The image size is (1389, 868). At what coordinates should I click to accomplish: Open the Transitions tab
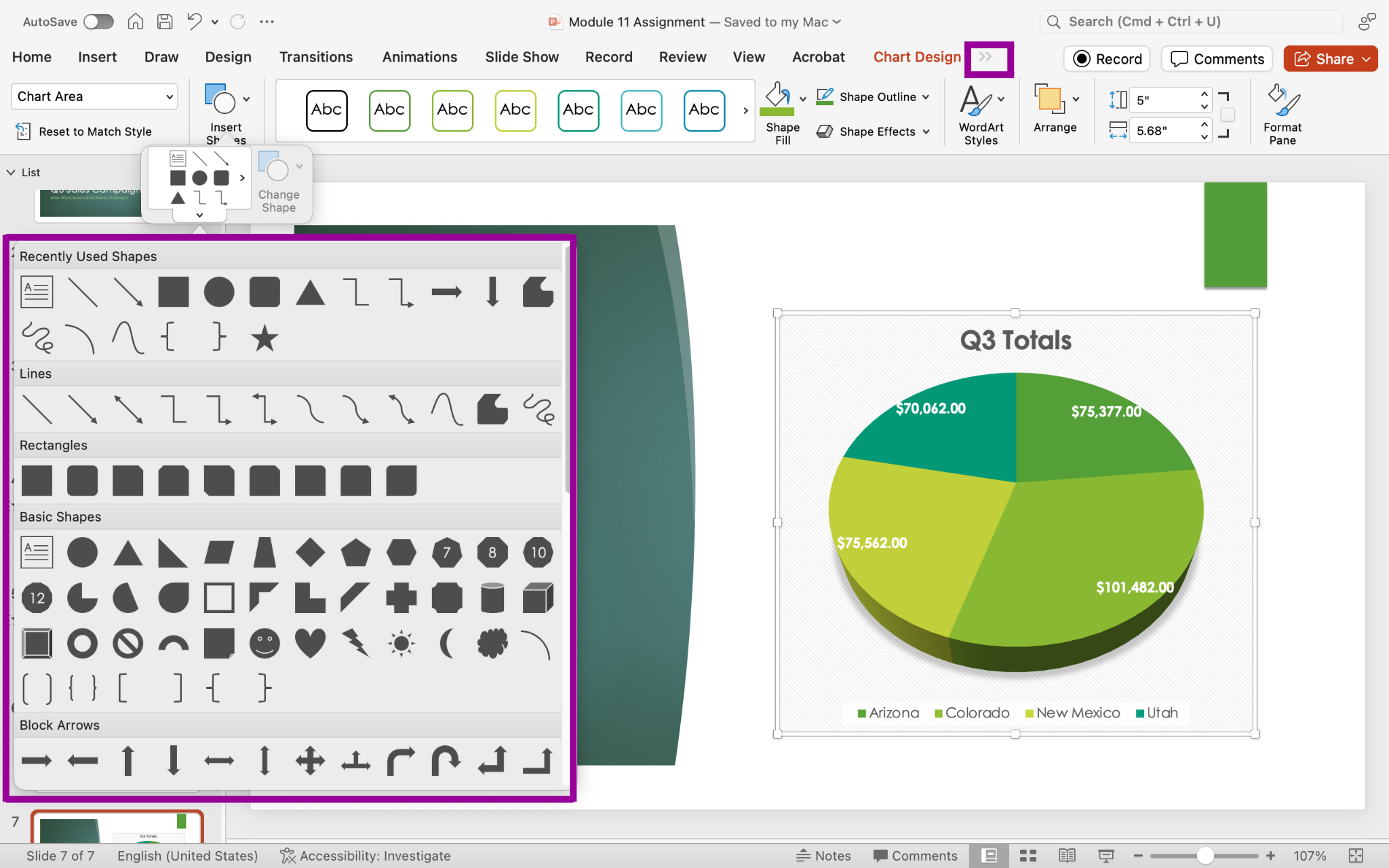click(x=316, y=57)
